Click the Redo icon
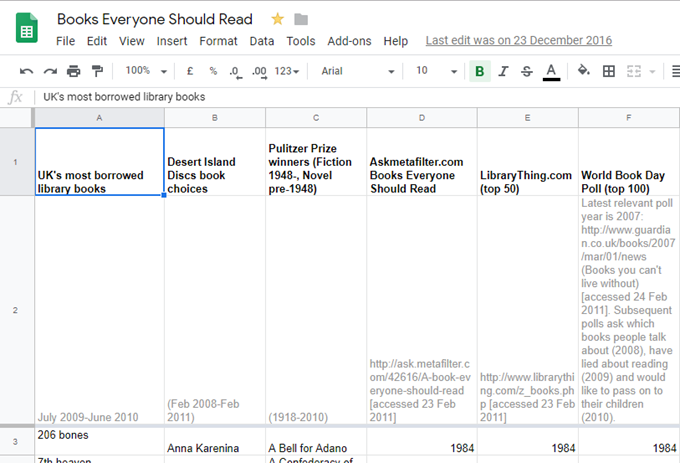Viewport: 680px width, 463px height. [x=49, y=71]
